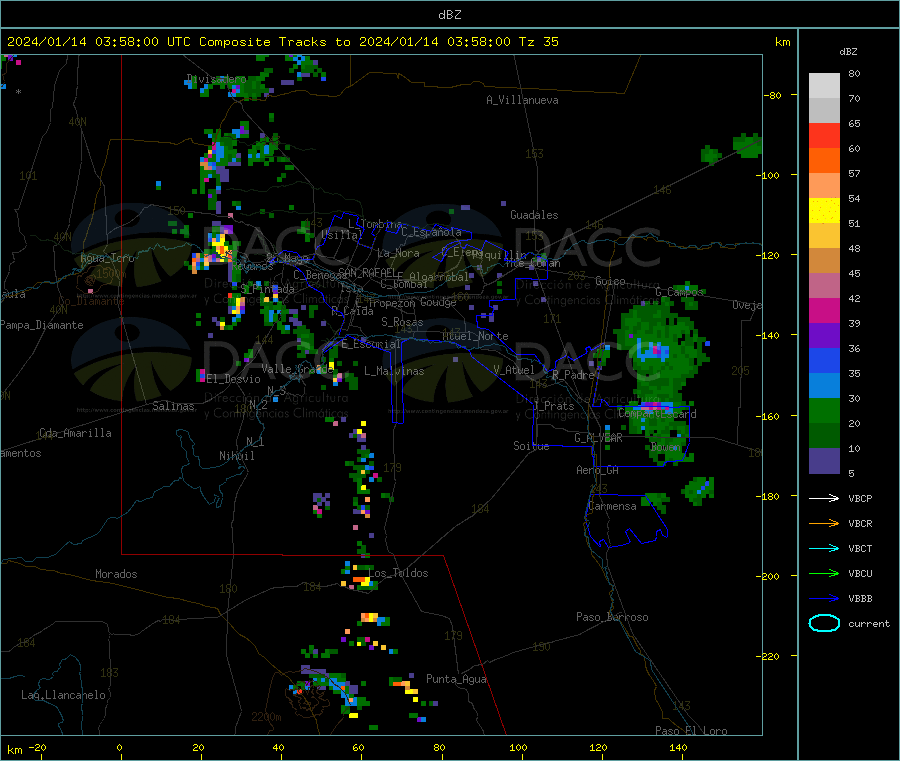Click the -80 y-axis tick label

click(773, 95)
